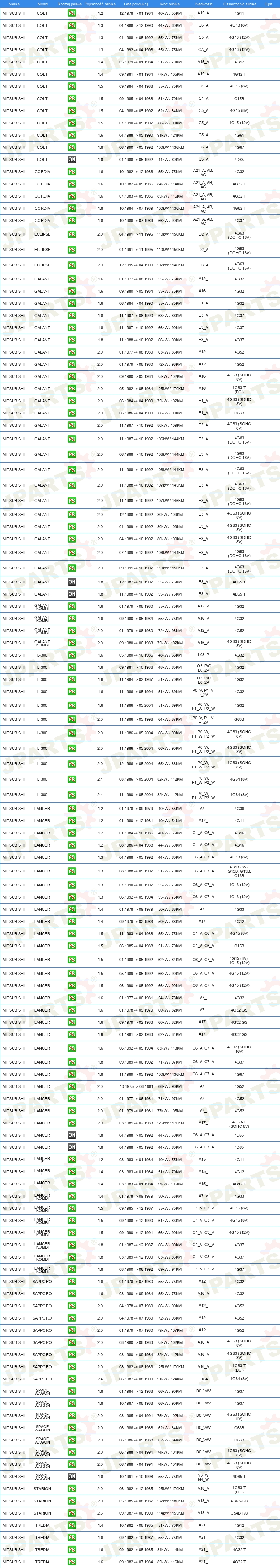The height and width of the screenshot is (1568, 280).
Task: Click the ON icon in SPACE WAGON 4D65 T row
Action: tap(72, 1476)
